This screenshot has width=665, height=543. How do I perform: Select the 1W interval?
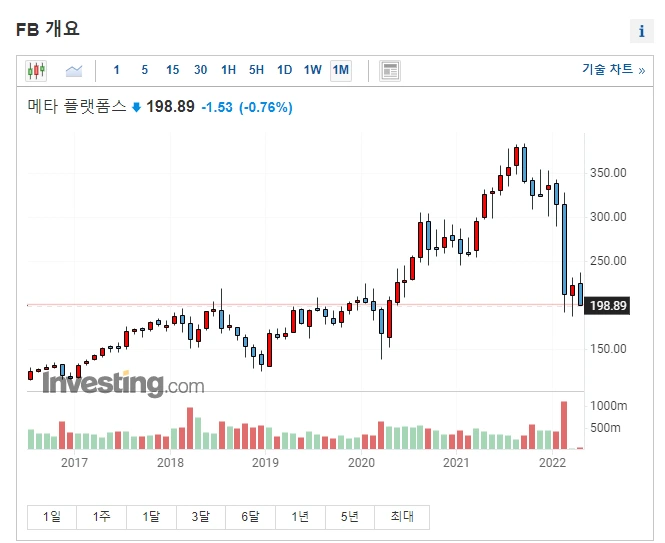tap(313, 70)
